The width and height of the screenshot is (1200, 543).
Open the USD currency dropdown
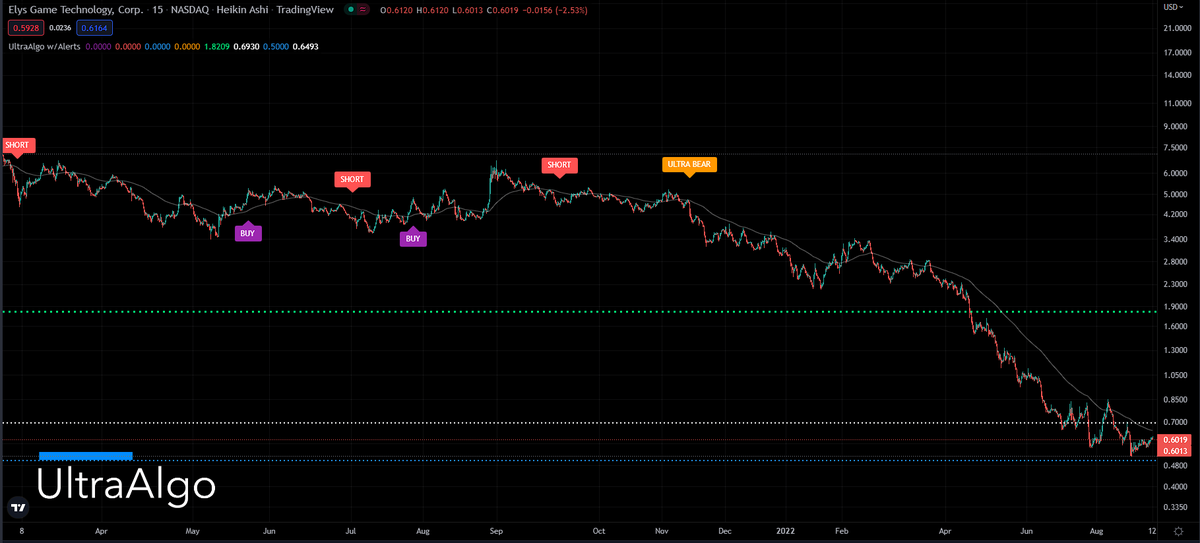pos(1174,5)
